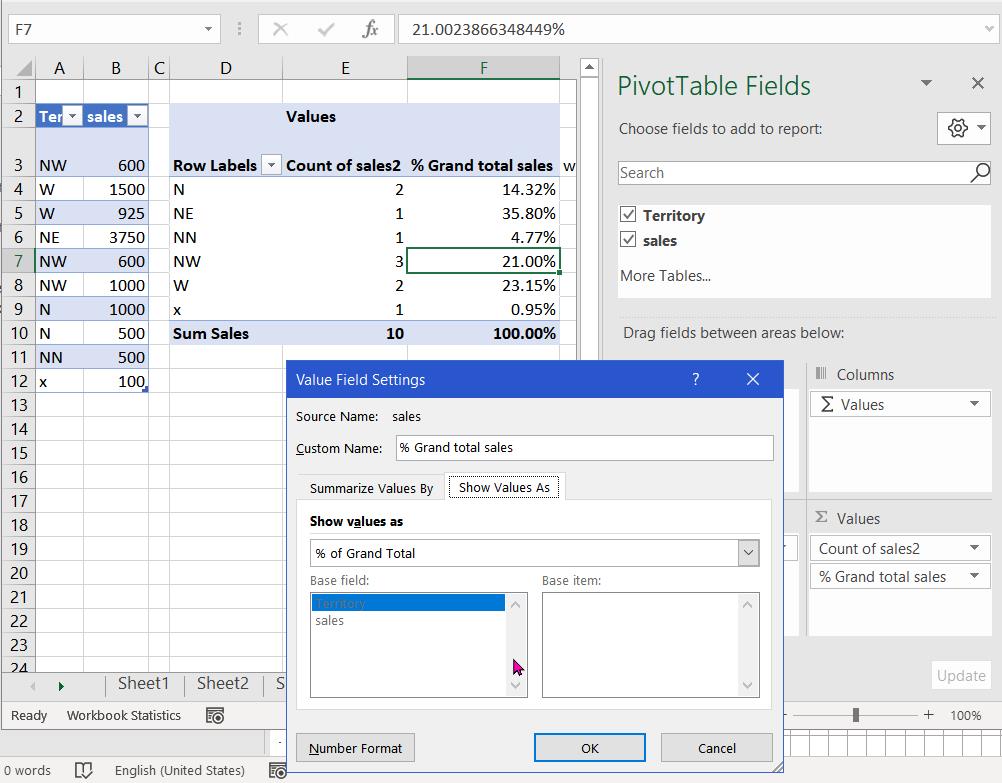Viewport: 1002px width, 783px height.
Task: Toggle the sales field checkbox
Action: click(628, 239)
